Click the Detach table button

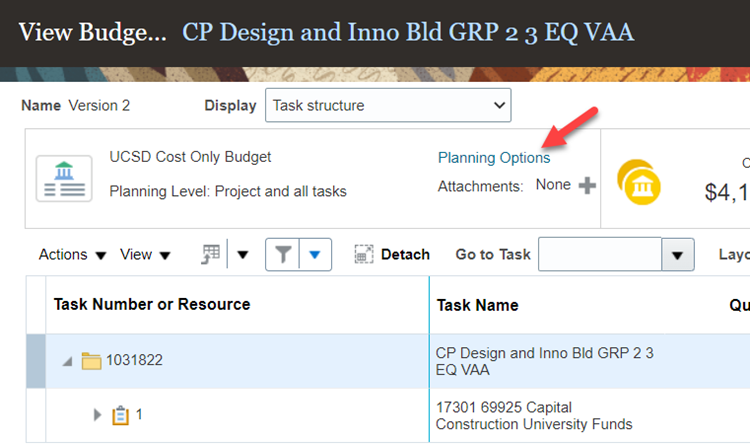click(x=392, y=255)
